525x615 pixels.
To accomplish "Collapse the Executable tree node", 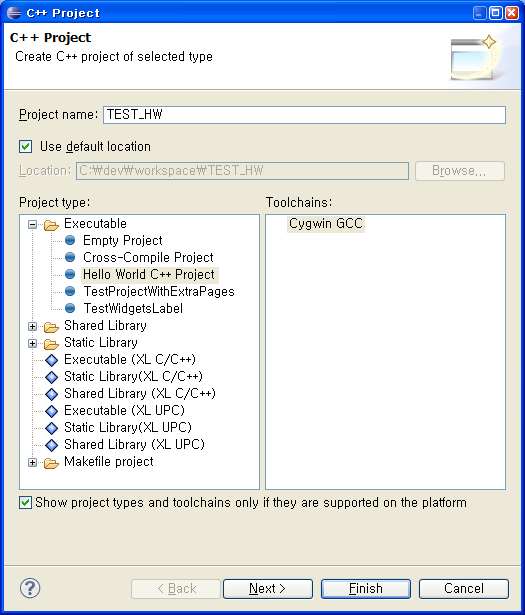I will (33, 225).
